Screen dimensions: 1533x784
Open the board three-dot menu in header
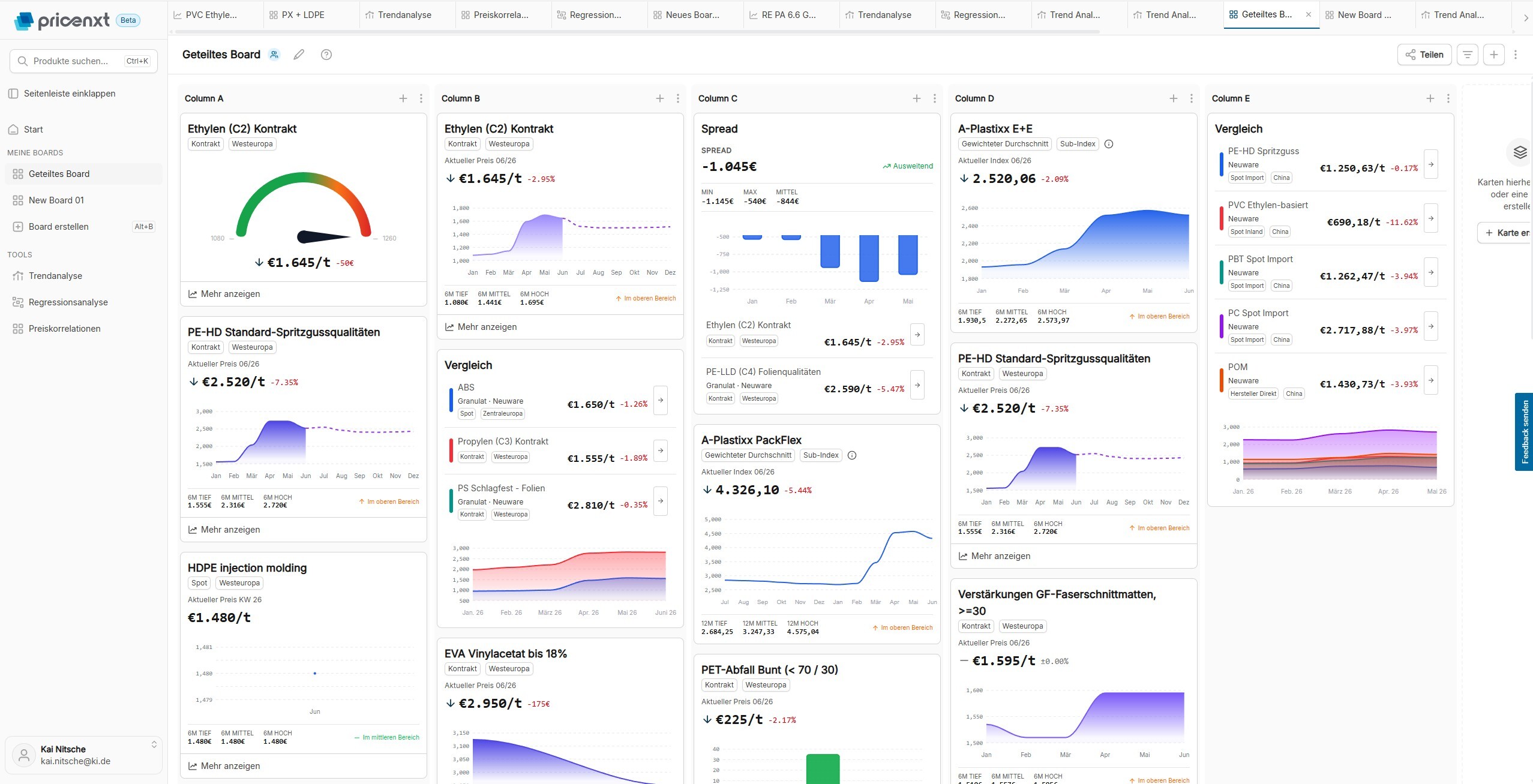click(1516, 55)
